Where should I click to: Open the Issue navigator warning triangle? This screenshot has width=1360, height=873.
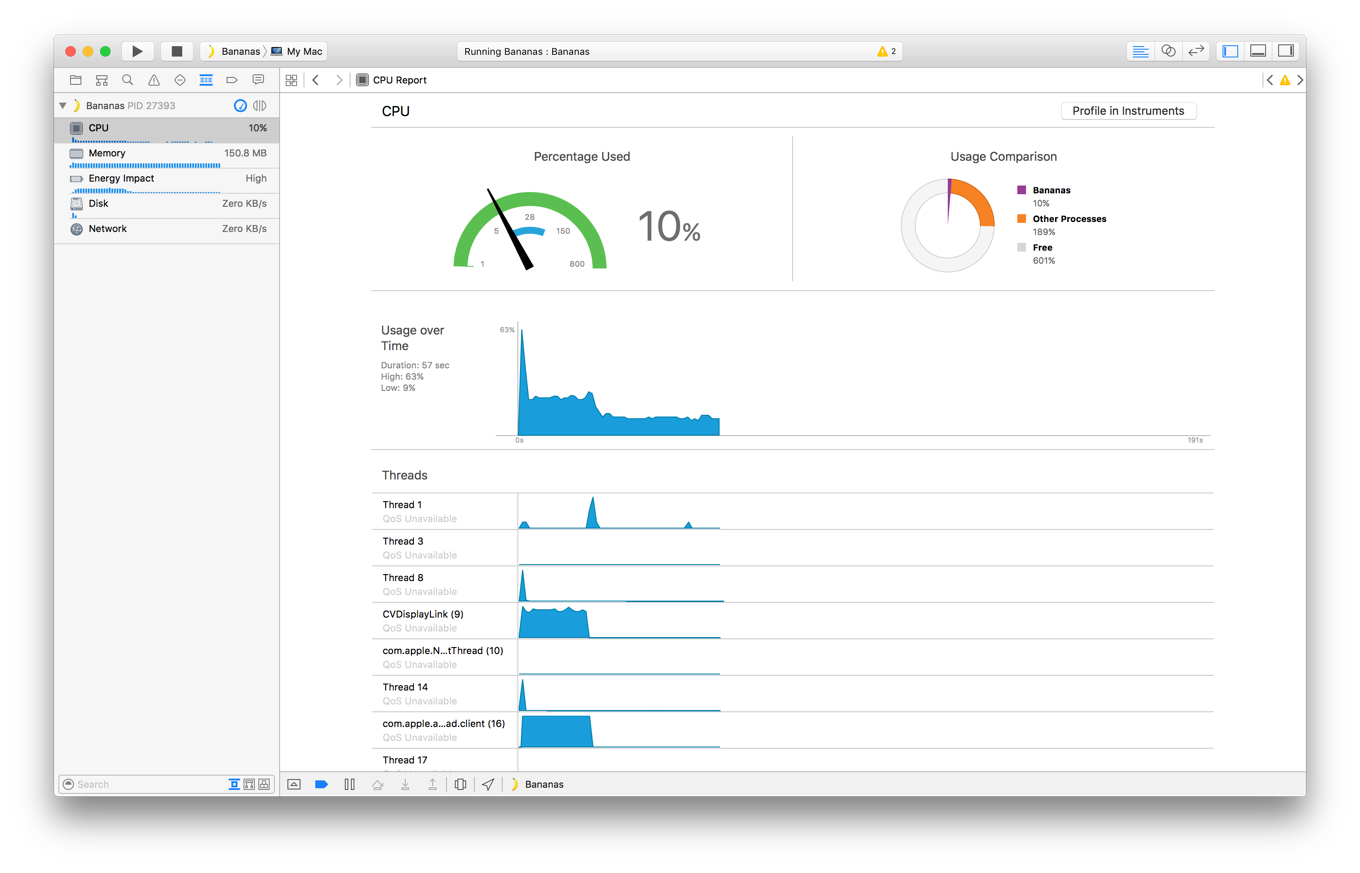pyautogui.click(x=153, y=80)
